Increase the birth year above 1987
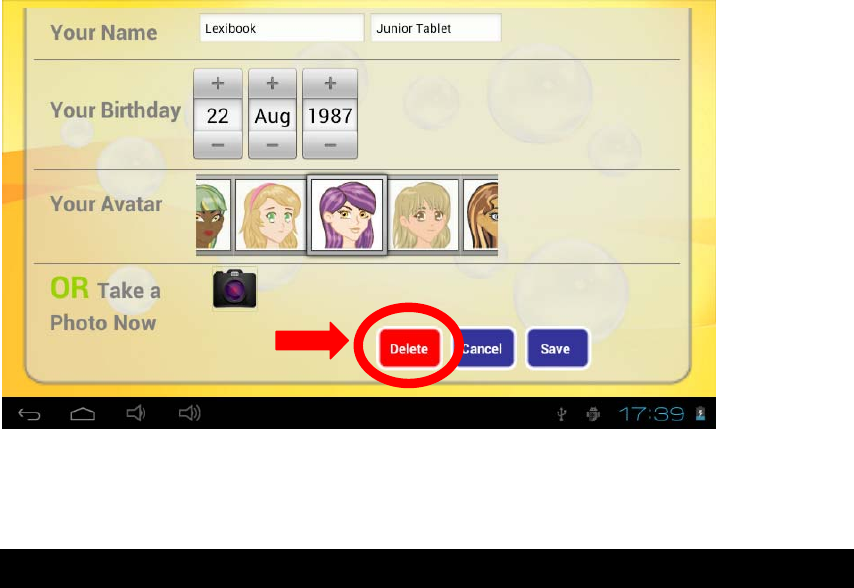 pyautogui.click(x=330, y=83)
